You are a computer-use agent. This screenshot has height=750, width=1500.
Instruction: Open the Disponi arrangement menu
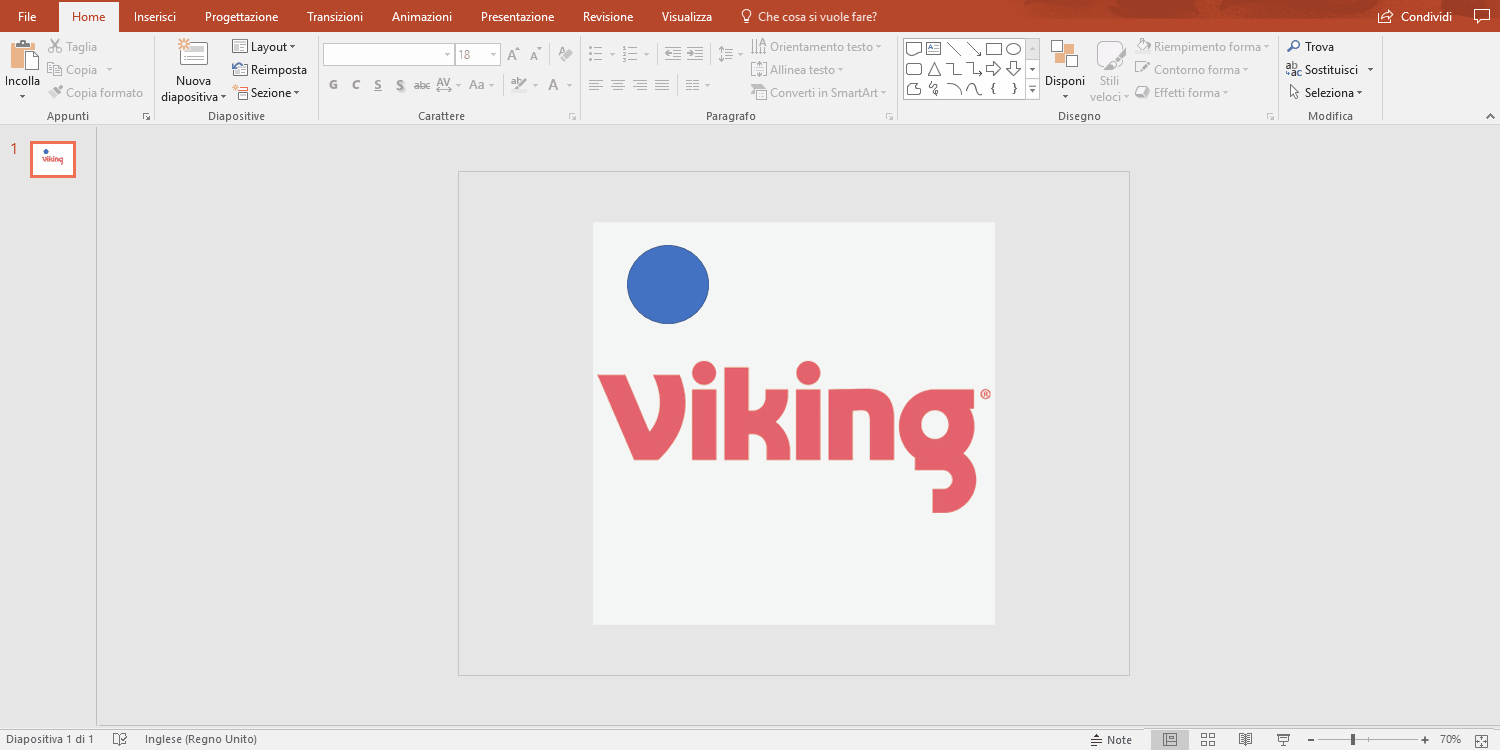coord(1065,68)
